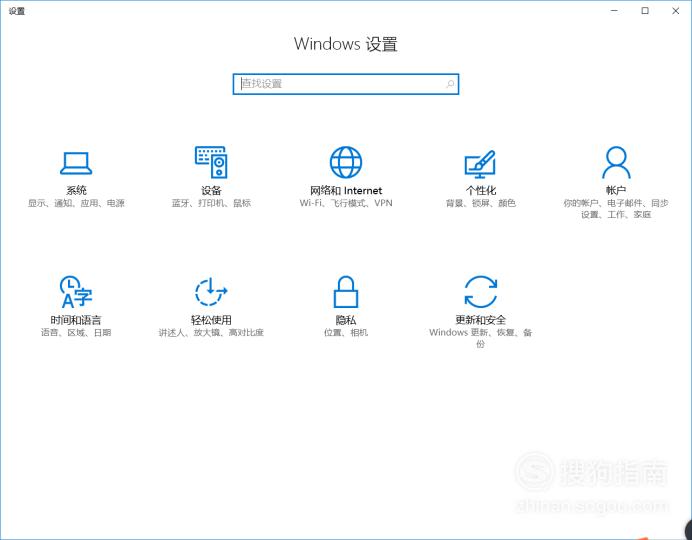Click the 位置、相机 description
Image resolution: width=692 pixels, height=540 pixels.
346,333
